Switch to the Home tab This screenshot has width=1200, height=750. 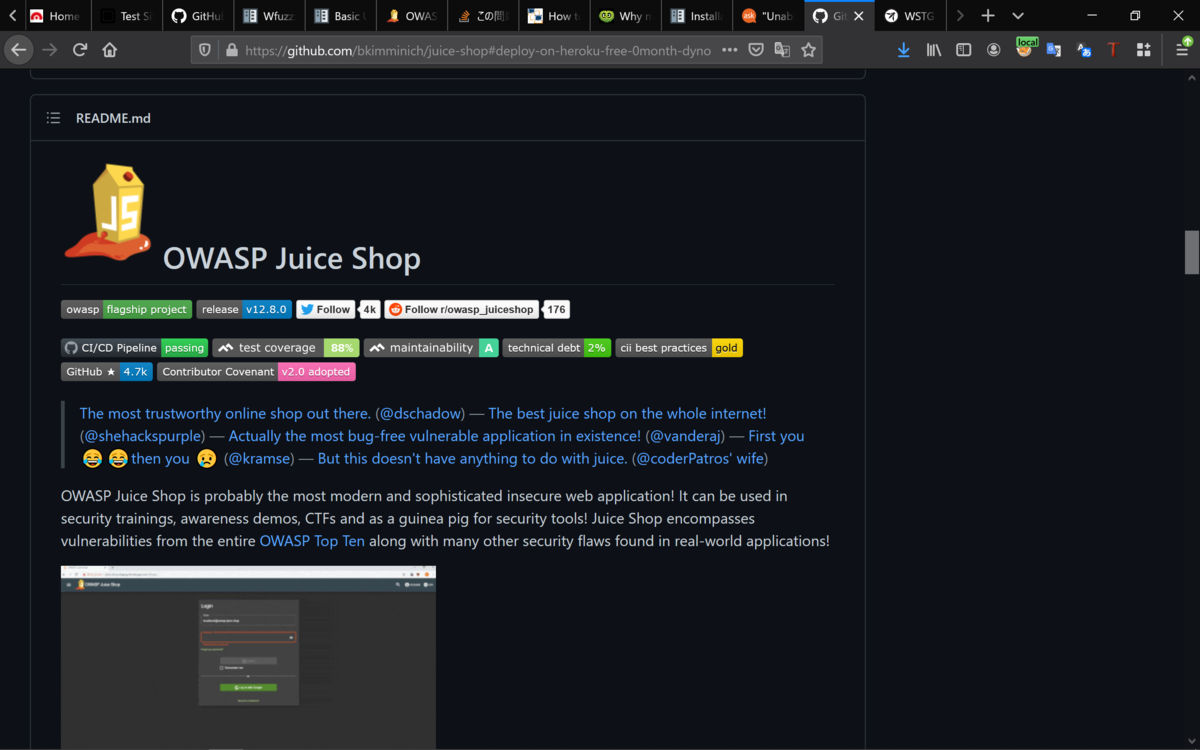(55, 16)
